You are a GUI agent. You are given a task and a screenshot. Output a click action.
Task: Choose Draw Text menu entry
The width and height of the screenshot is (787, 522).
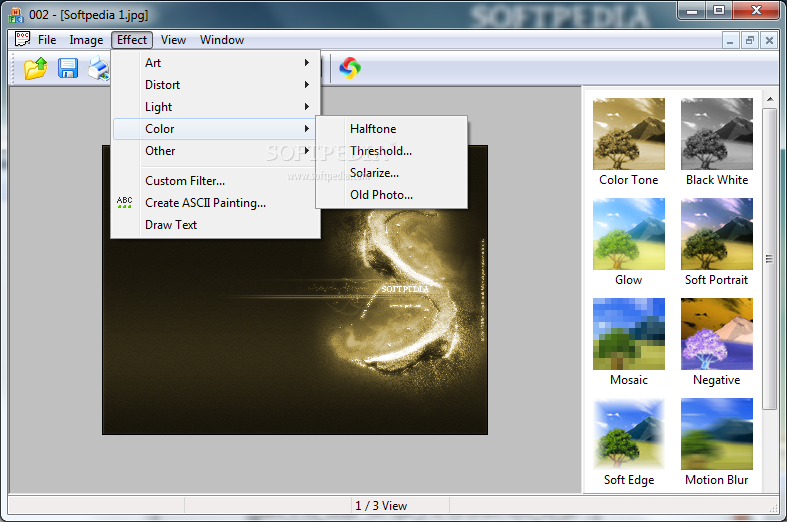pos(216,225)
